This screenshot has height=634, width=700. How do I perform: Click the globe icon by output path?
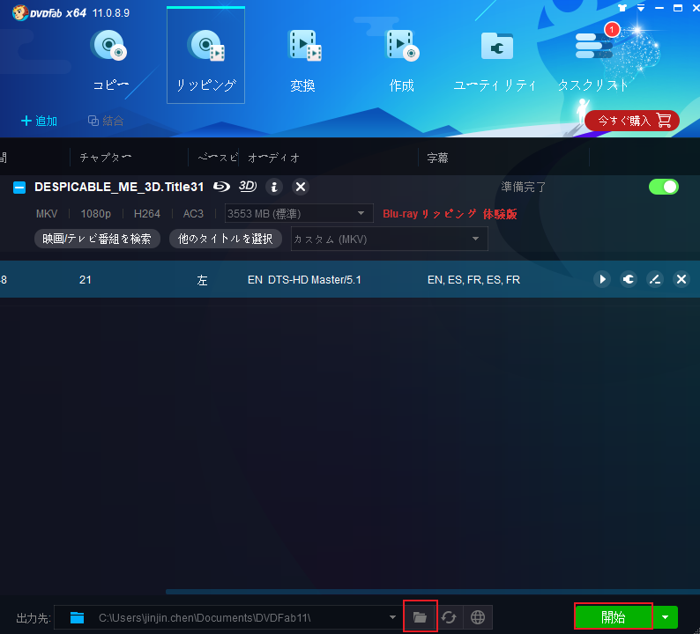pos(478,617)
